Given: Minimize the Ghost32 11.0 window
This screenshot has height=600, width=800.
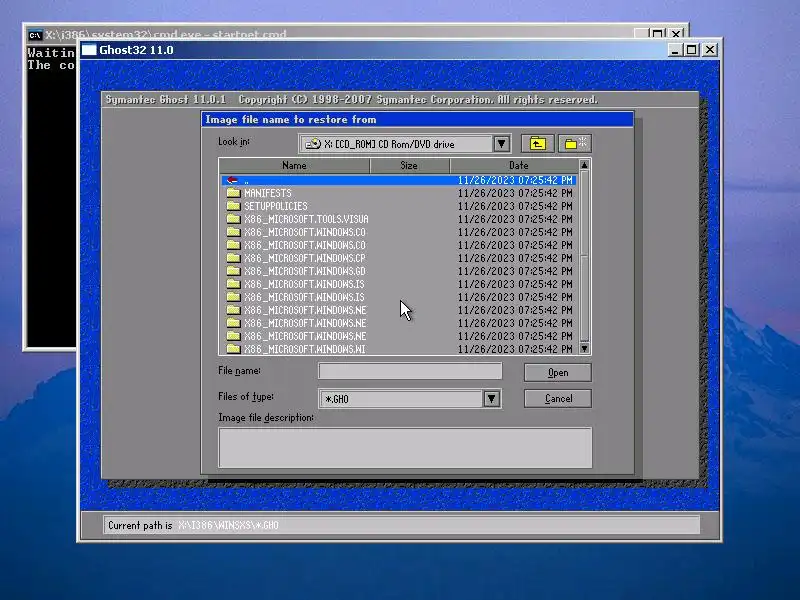Looking at the screenshot, I should (675, 50).
